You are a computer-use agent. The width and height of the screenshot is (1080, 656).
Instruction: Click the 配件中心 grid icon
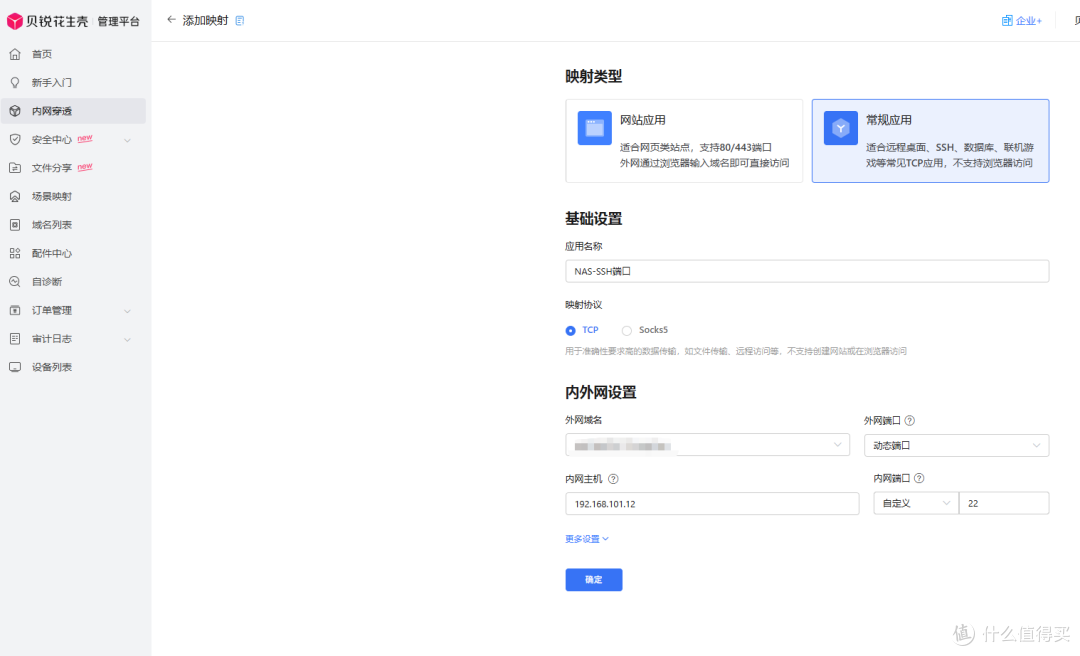pyautogui.click(x=14, y=253)
